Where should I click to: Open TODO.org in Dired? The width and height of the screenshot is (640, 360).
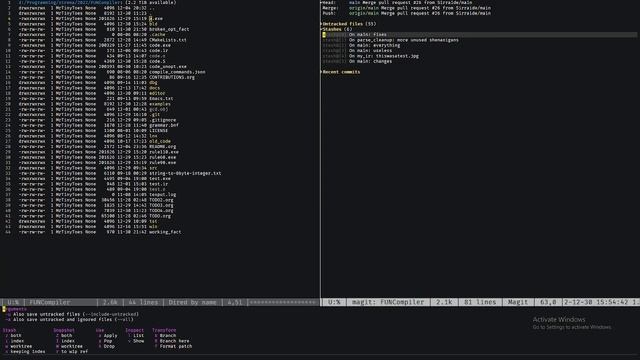160,216
